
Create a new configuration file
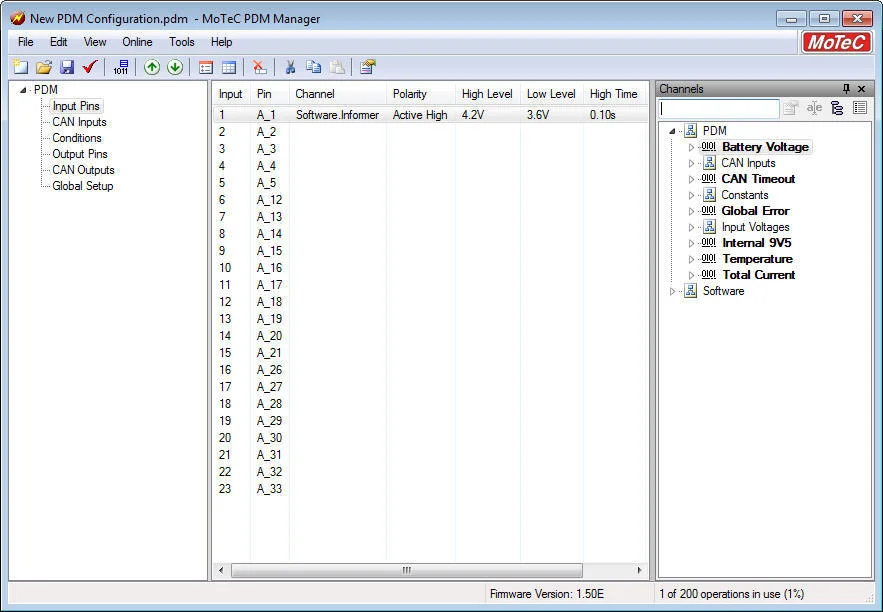[21, 68]
